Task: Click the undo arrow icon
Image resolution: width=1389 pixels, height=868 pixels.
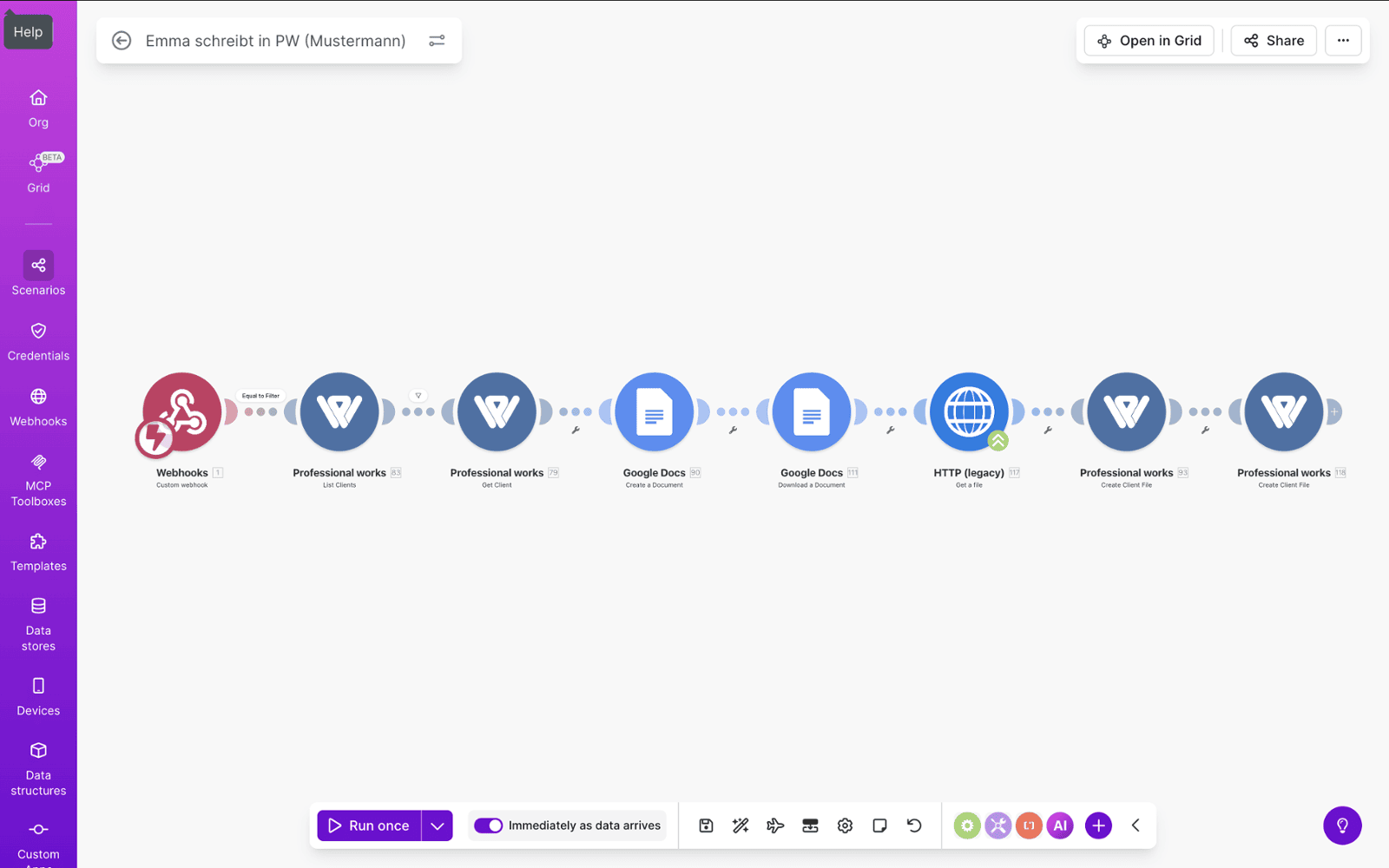Action: (x=914, y=825)
